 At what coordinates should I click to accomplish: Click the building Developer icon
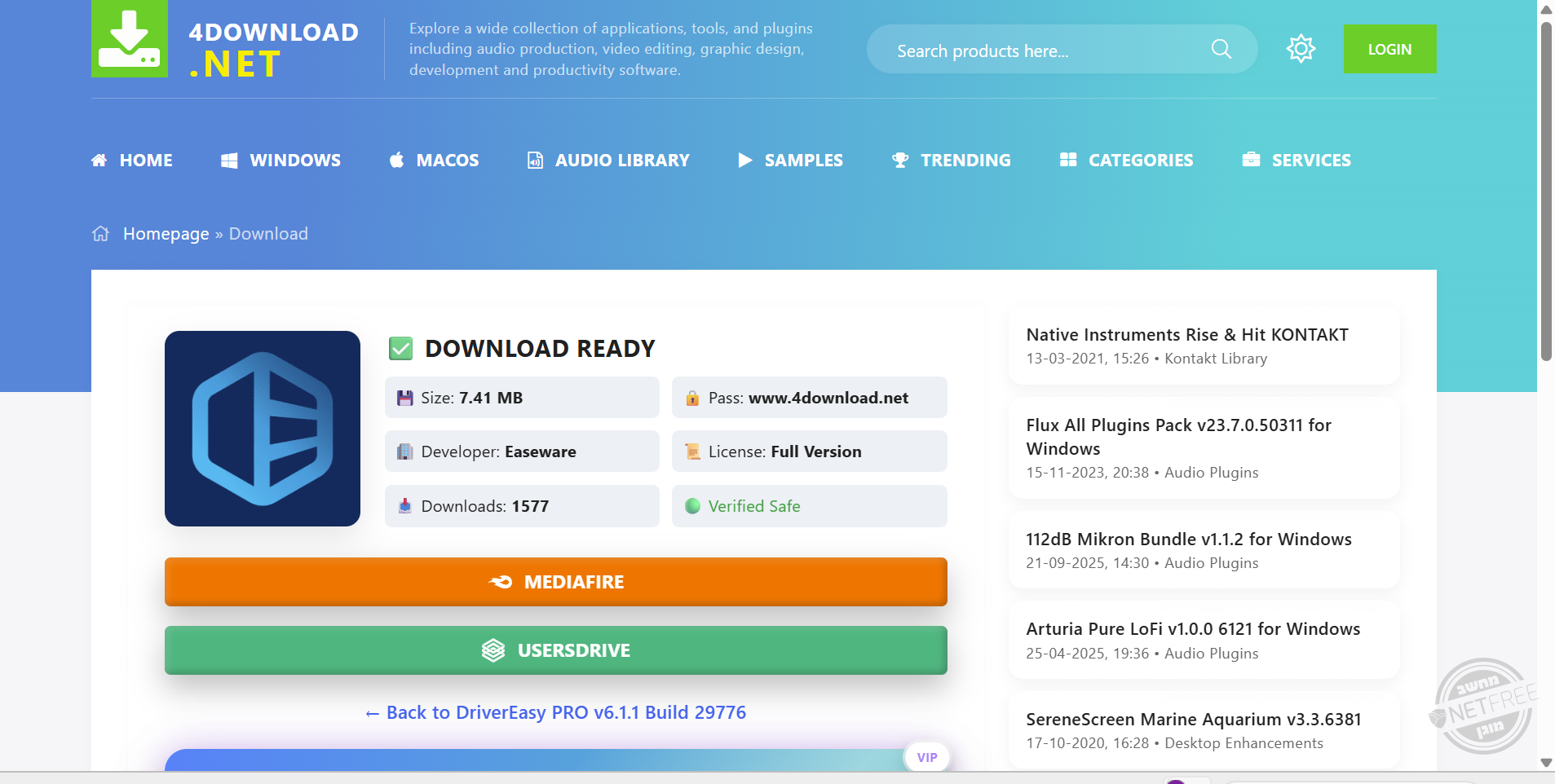point(404,451)
